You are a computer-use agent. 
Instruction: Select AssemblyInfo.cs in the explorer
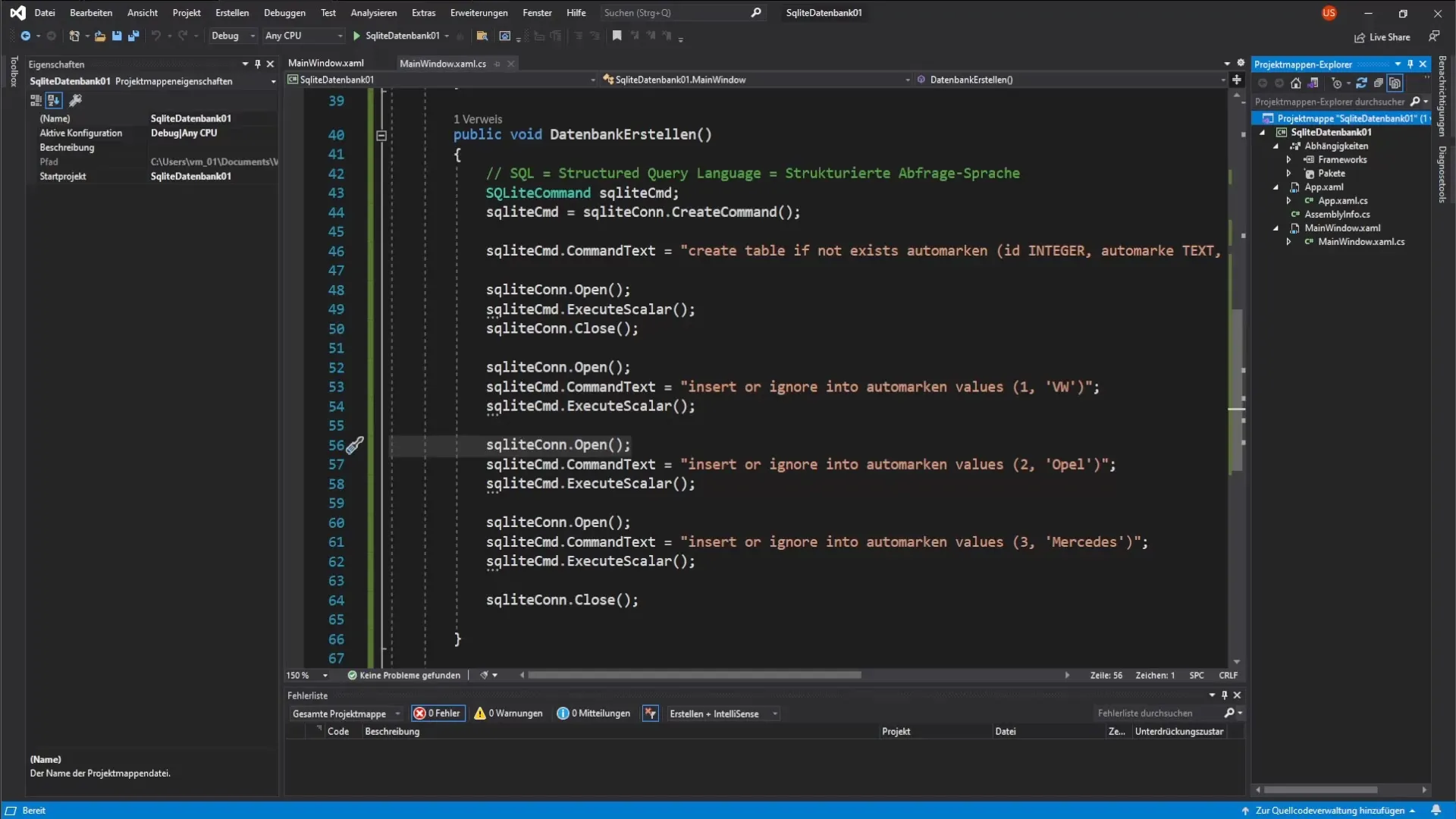[1337, 215]
